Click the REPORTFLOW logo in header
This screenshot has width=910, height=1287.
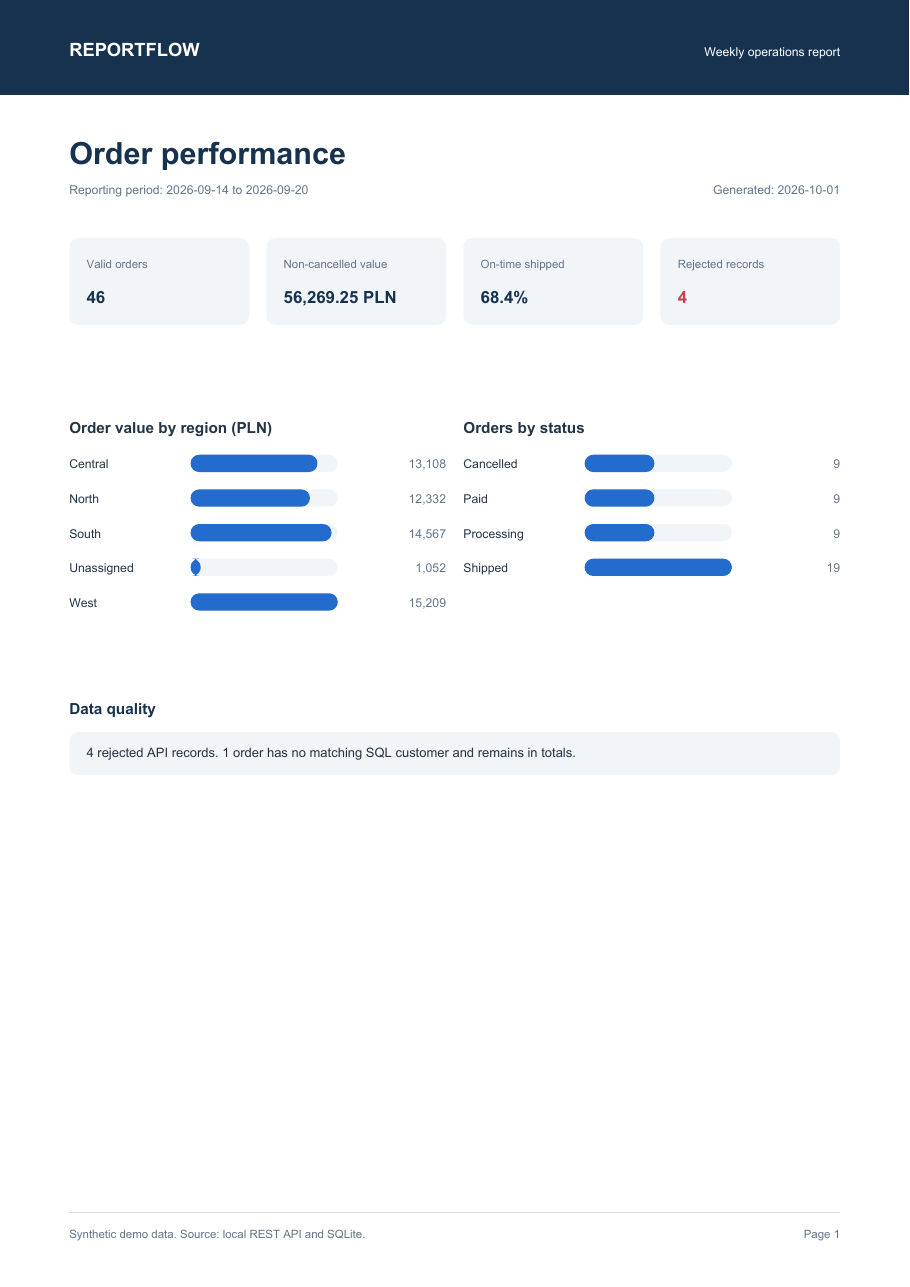tap(134, 50)
